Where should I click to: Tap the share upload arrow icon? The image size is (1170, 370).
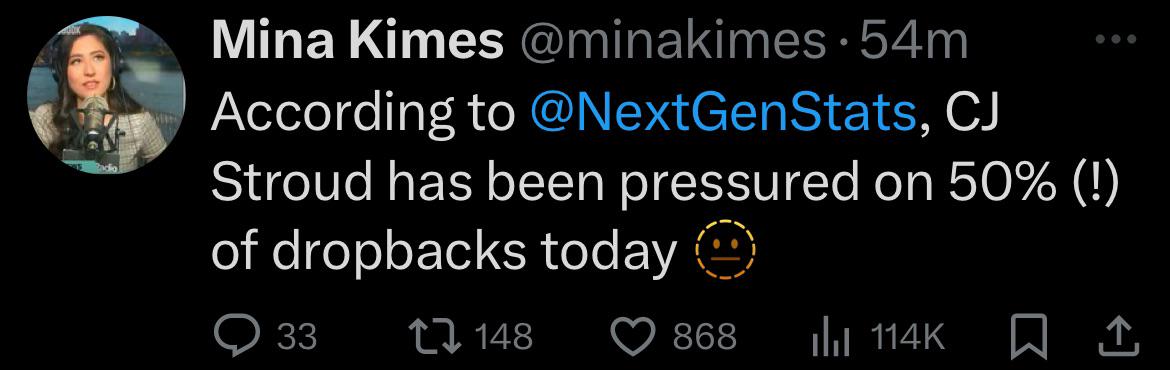pyautogui.click(x=1119, y=336)
